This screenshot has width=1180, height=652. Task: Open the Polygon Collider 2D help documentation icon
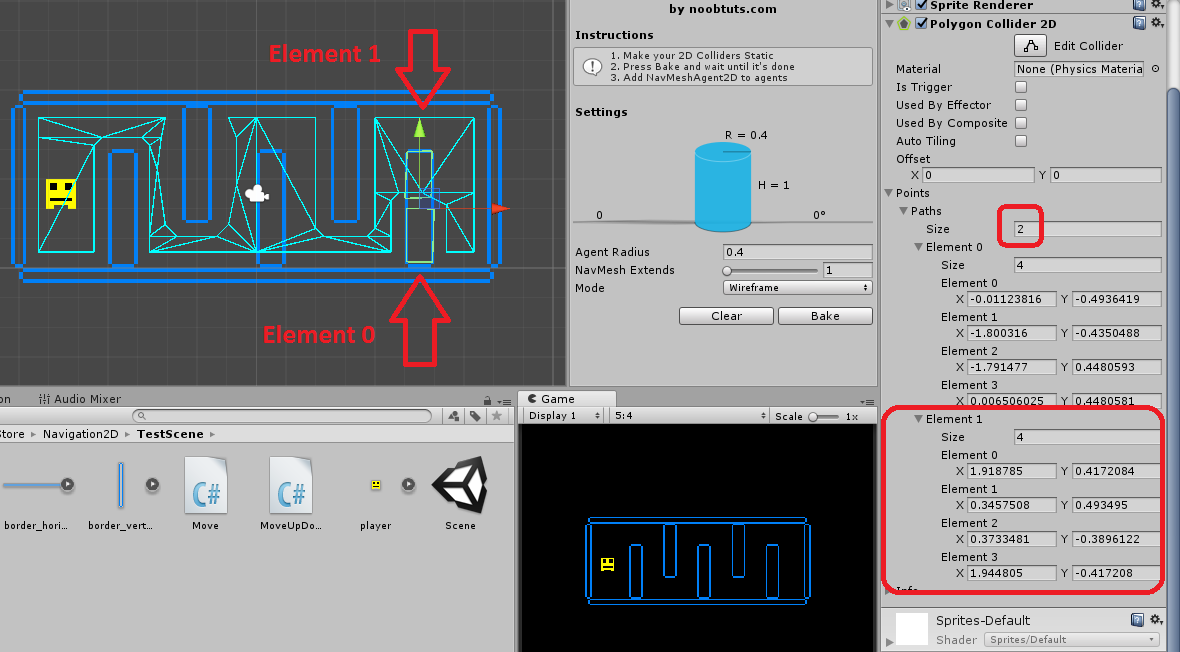point(1138,23)
